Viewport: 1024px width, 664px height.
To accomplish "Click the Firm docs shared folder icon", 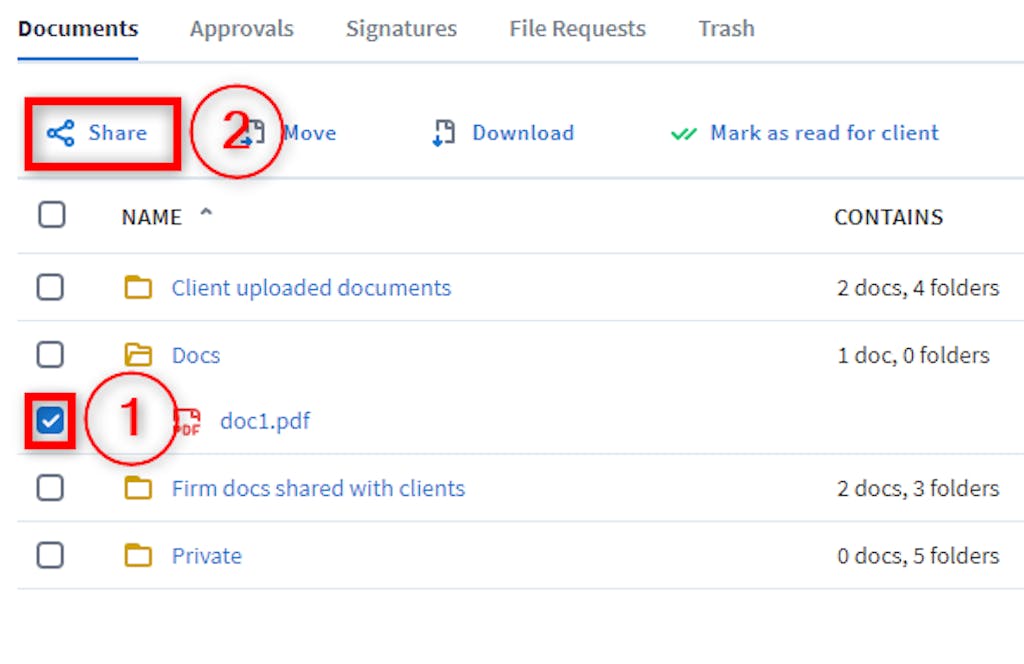I will (138, 488).
